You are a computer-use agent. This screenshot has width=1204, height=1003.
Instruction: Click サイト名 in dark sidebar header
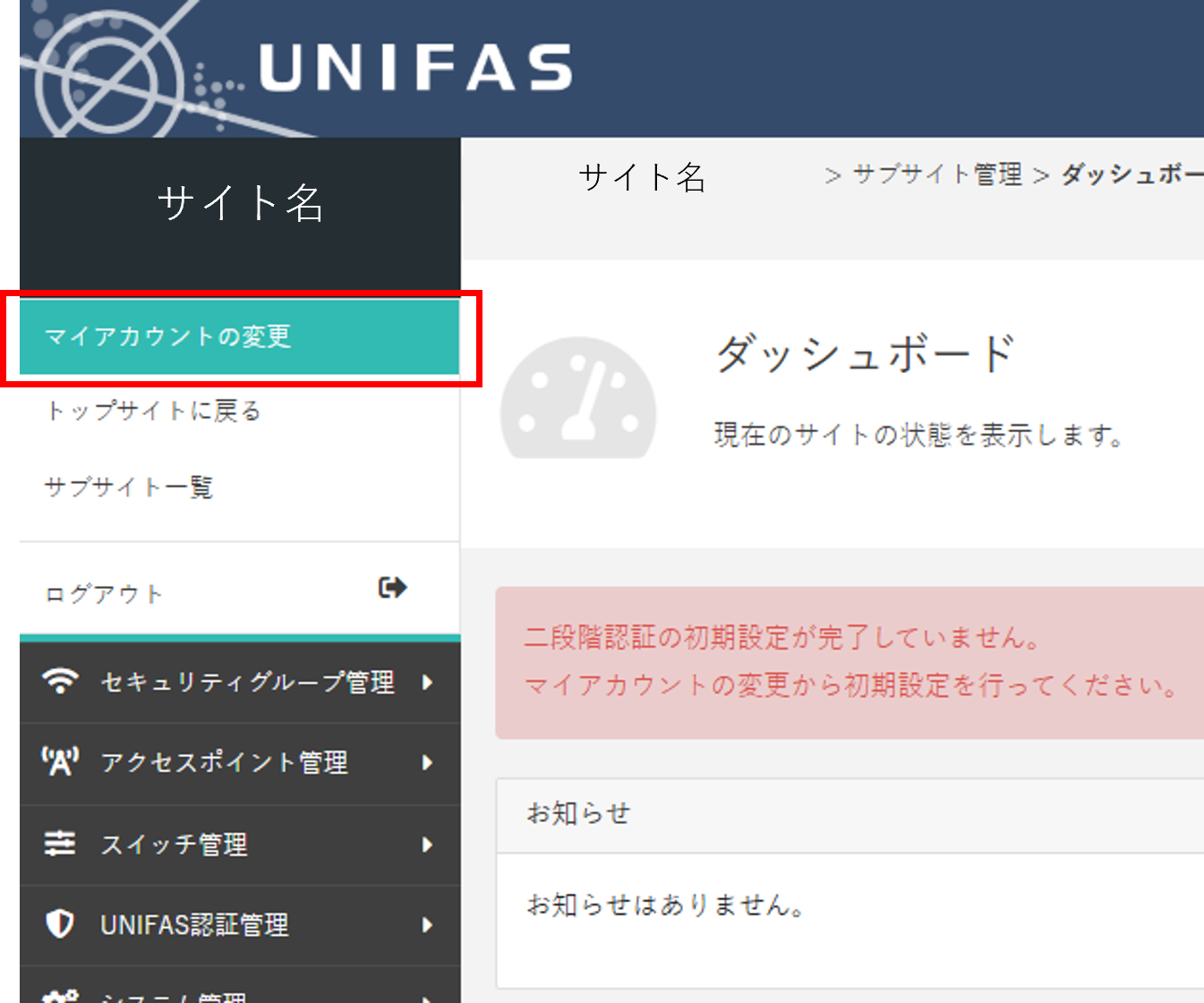coord(240,202)
